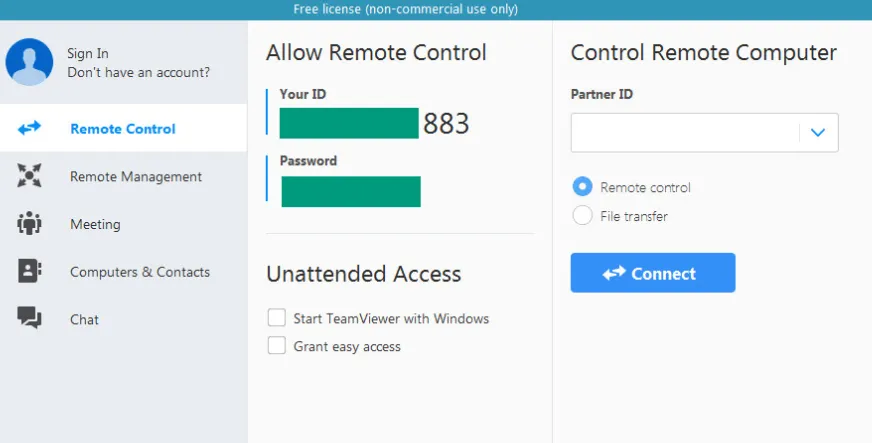The image size is (872, 443).
Task: Select the Remote control radio option
Action: (582, 187)
